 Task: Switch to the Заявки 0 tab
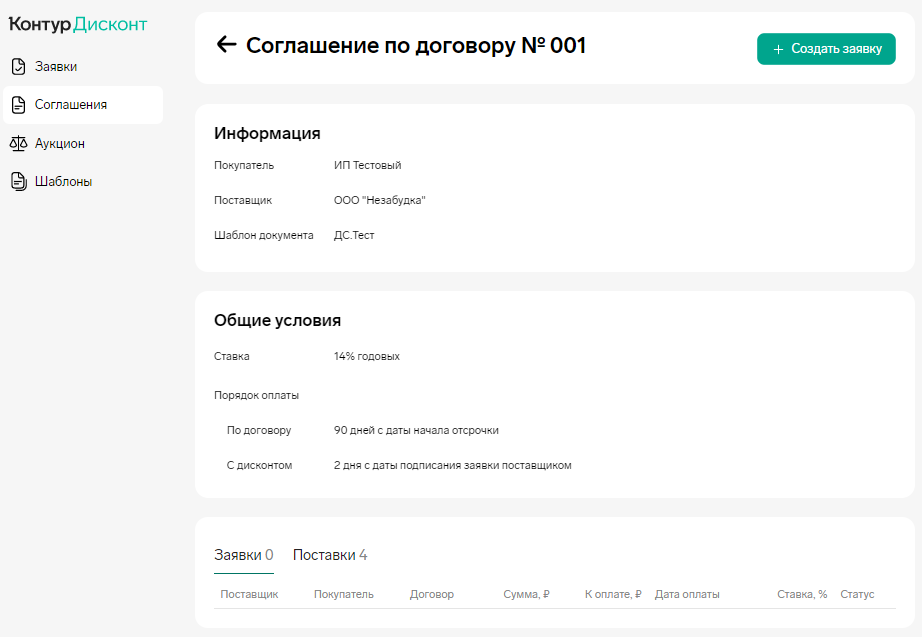243,555
